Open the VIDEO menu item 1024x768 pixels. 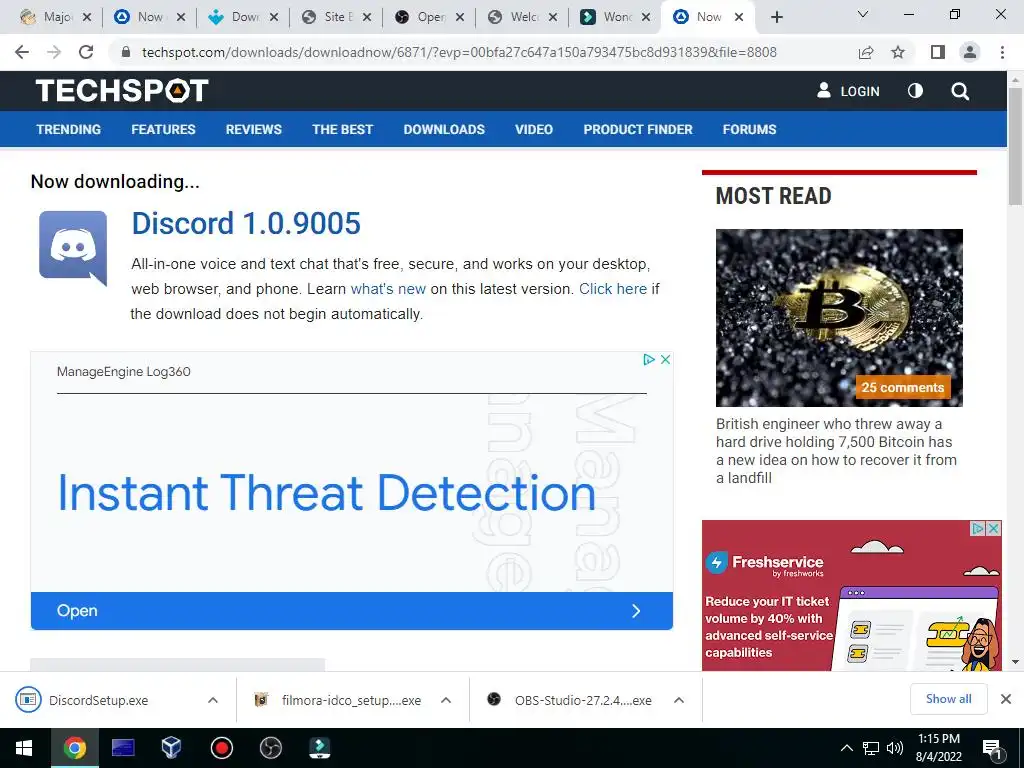click(x=534, y=129)
